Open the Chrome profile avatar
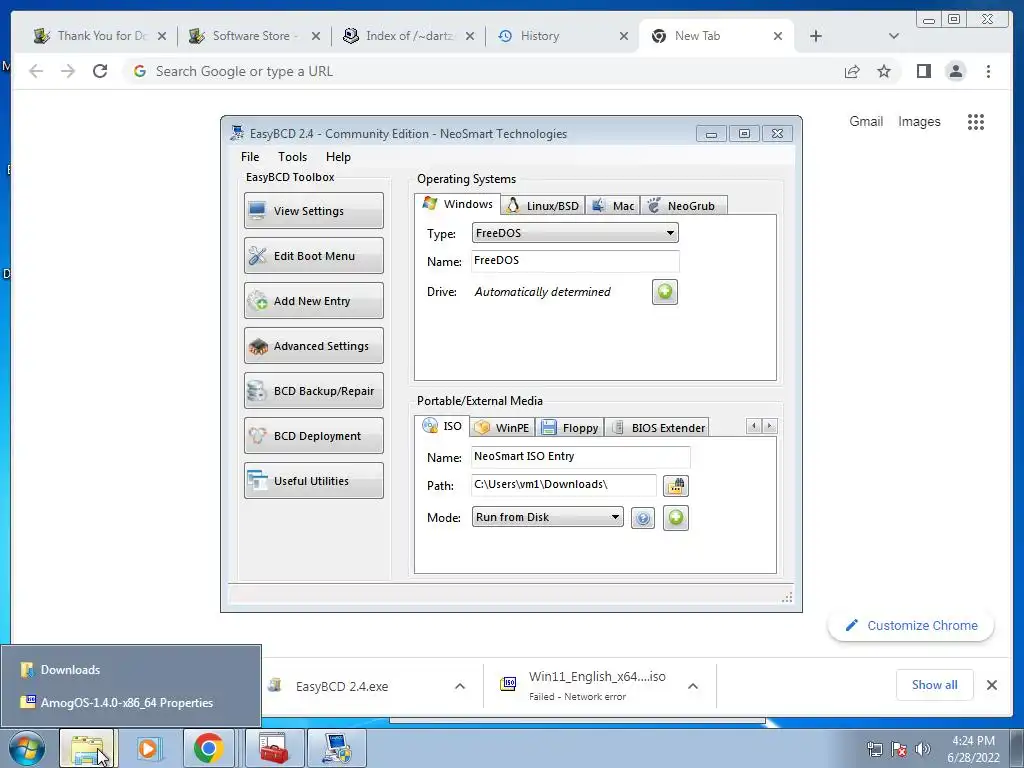 tap(955, 71)
